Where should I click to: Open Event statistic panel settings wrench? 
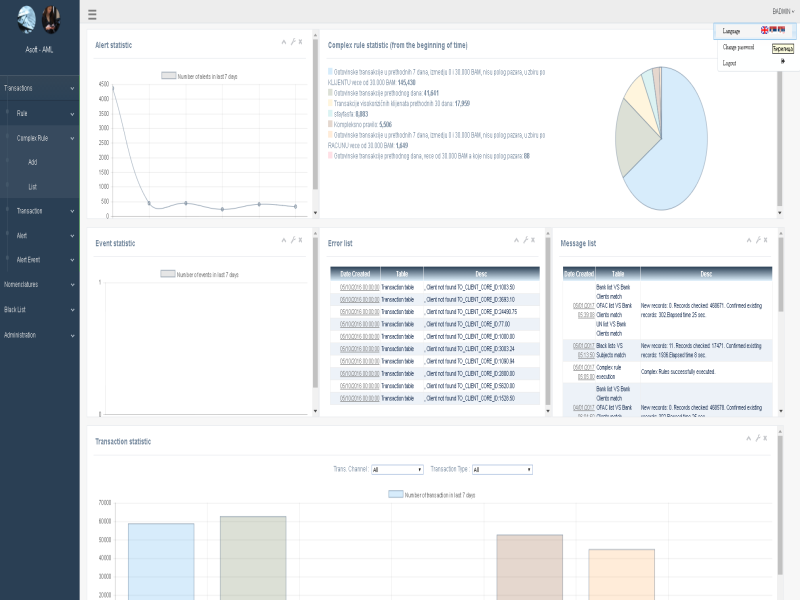tap(293, 240)
